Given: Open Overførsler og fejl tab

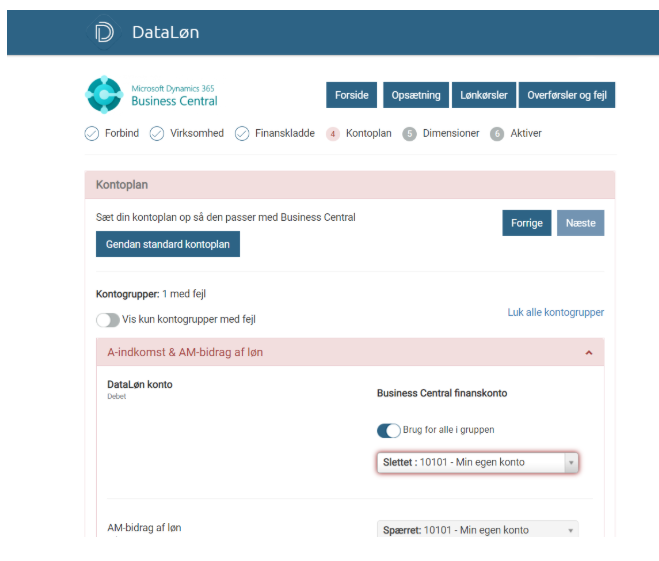Looking at the screenshot, I should point(566,96).
